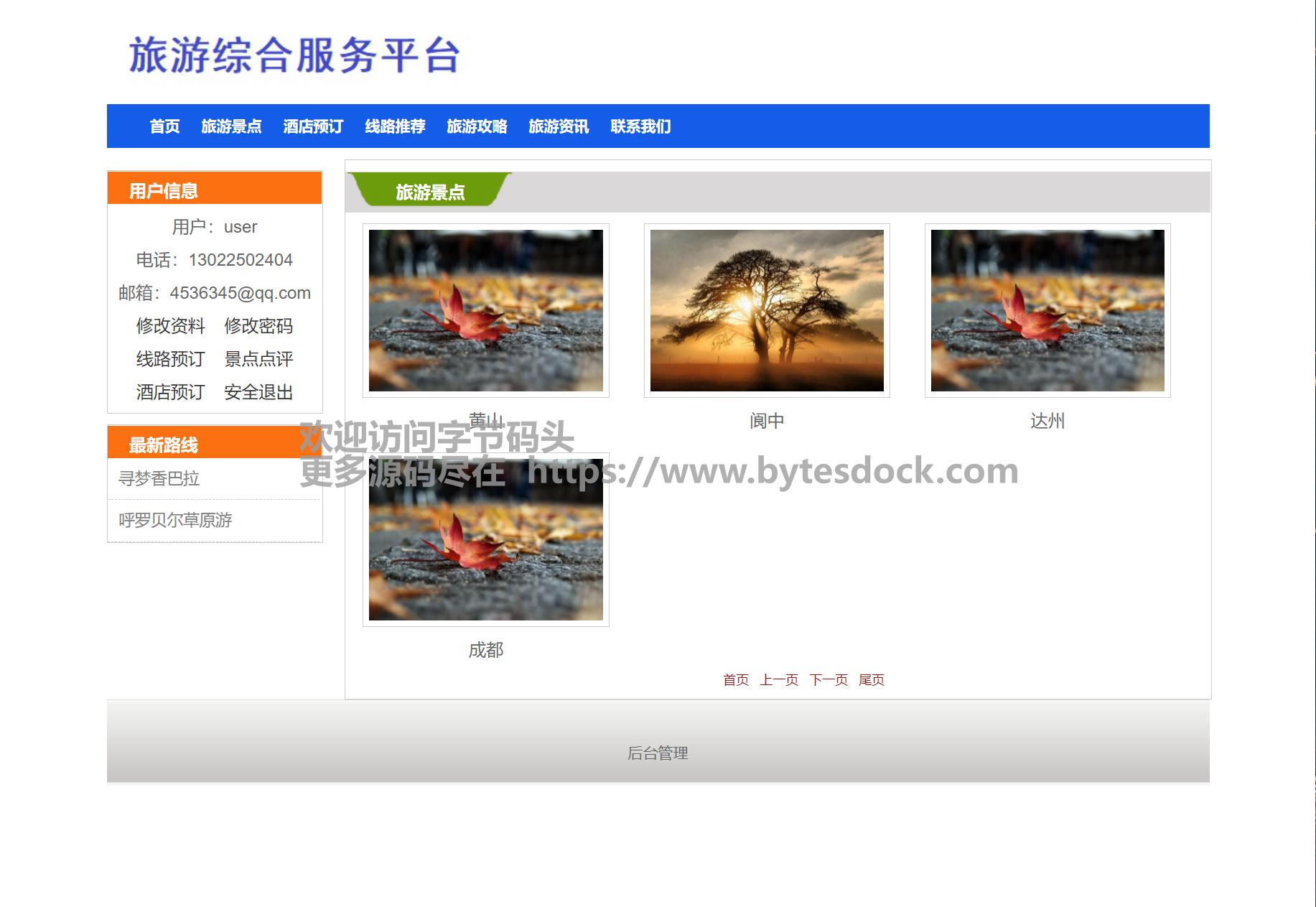Open the 后台管理 footer link
Image resolution: width=1316 pixels, height=907 pixels.
(658, 753)
